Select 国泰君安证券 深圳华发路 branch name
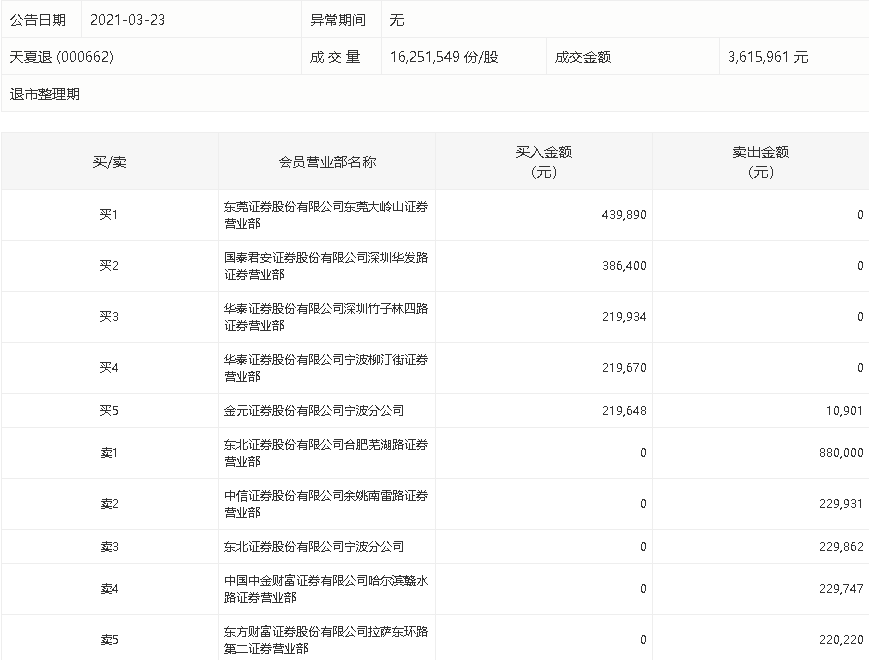This screenshot has height=660, width=869. [326, 266]
